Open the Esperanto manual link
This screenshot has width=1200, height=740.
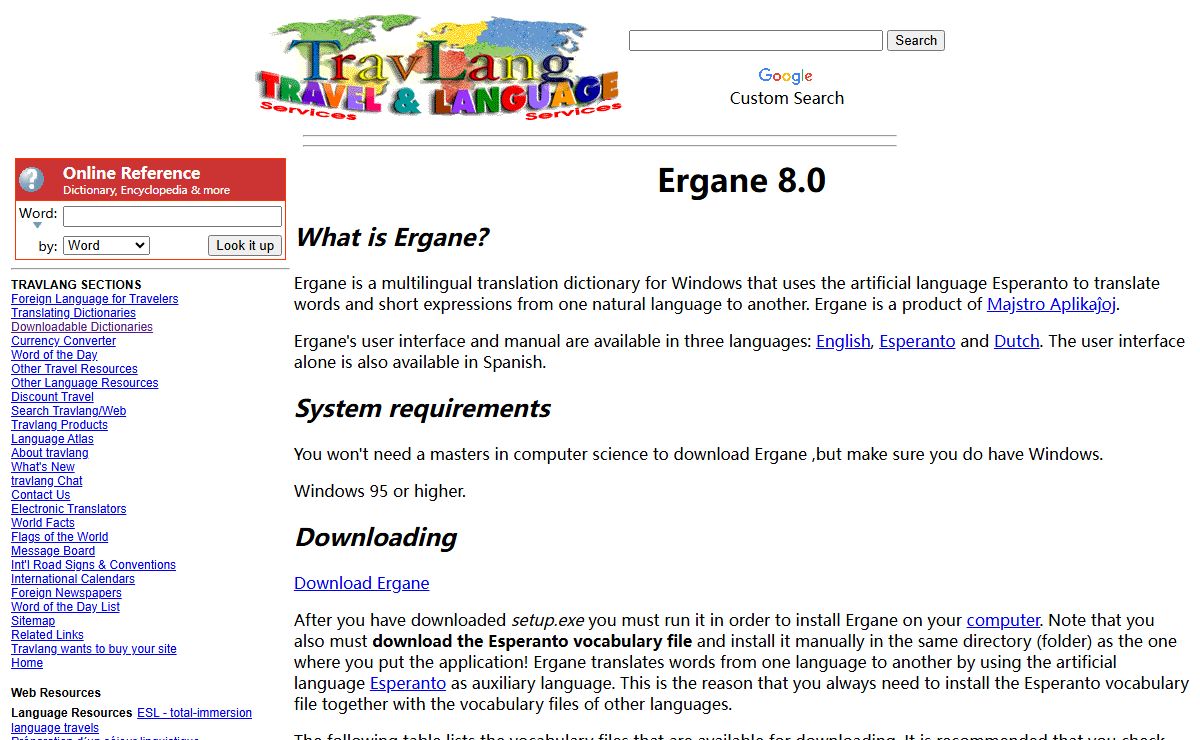point(917,341)
